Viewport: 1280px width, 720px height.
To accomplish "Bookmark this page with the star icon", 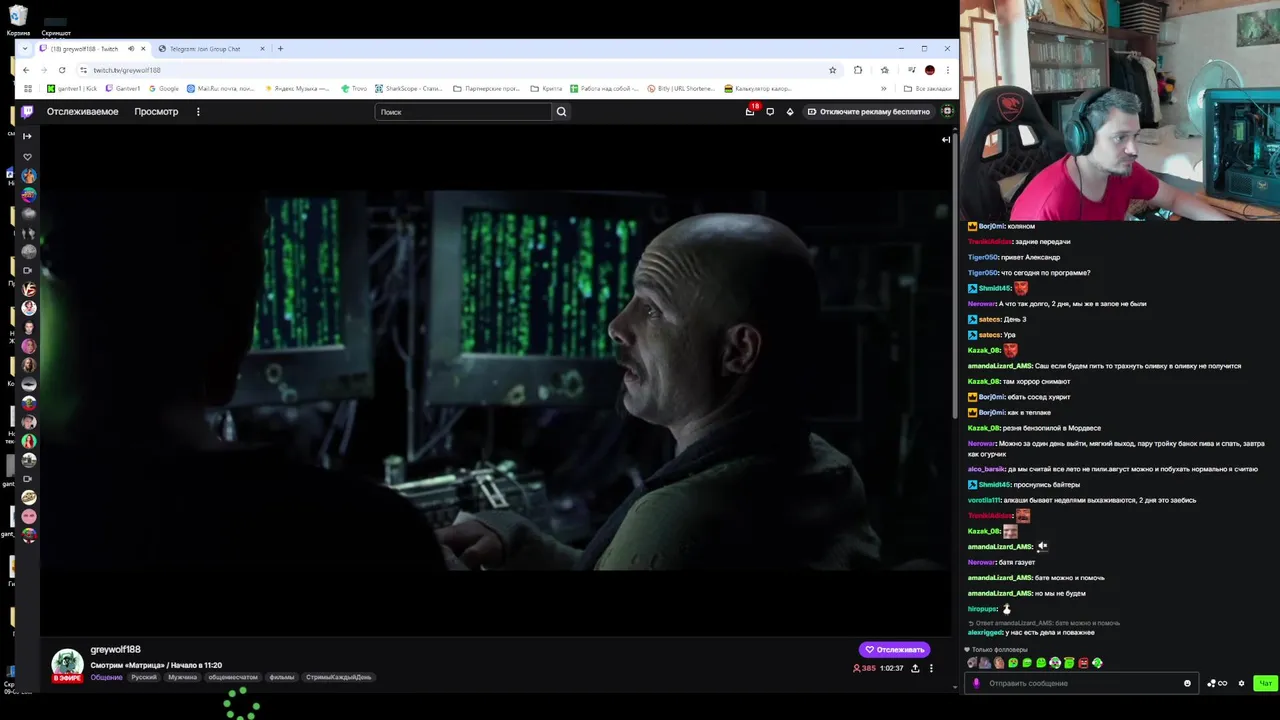I will 832,70.
